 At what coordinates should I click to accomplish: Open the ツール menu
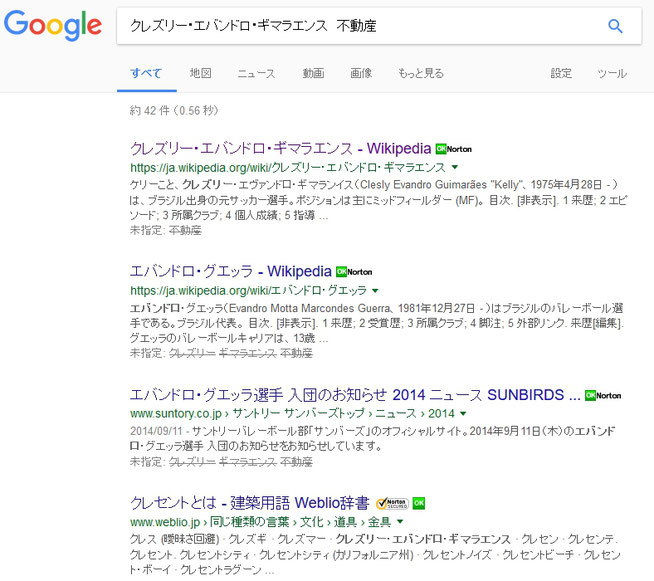612,73
